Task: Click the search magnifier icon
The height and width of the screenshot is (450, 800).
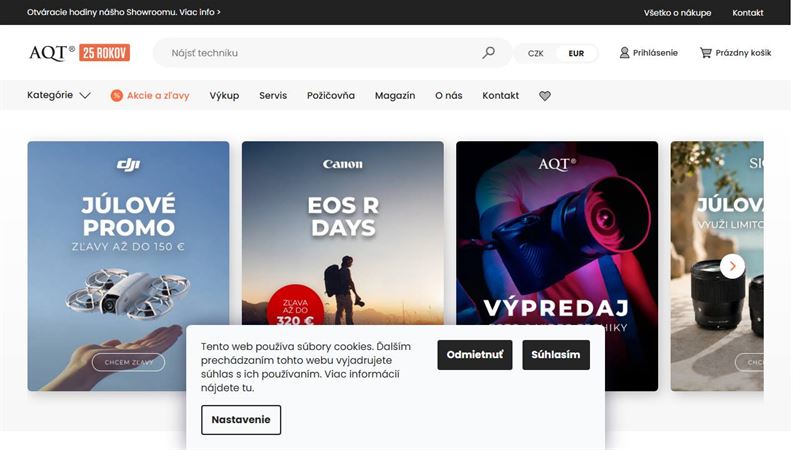Action: (x=488, y=53)
